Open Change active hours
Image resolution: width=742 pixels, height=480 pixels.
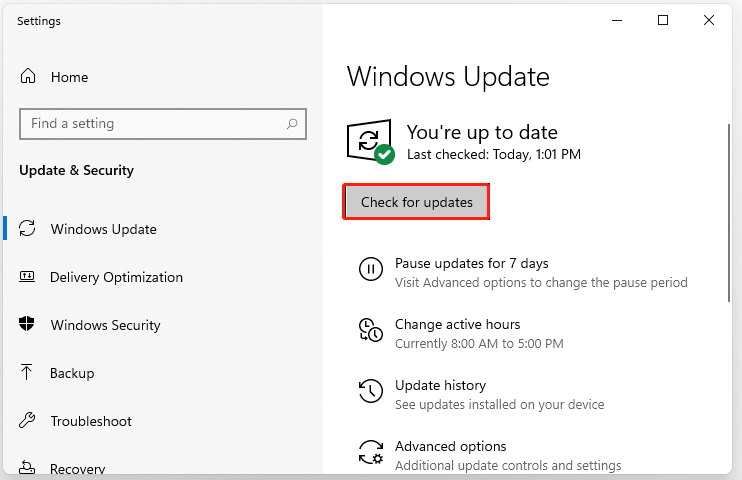coord(457,324)
